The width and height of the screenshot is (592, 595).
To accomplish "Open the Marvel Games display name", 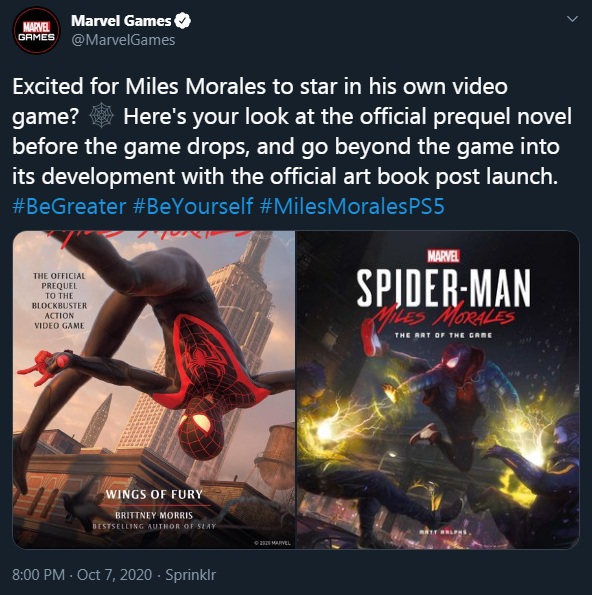I will (121, 20).
